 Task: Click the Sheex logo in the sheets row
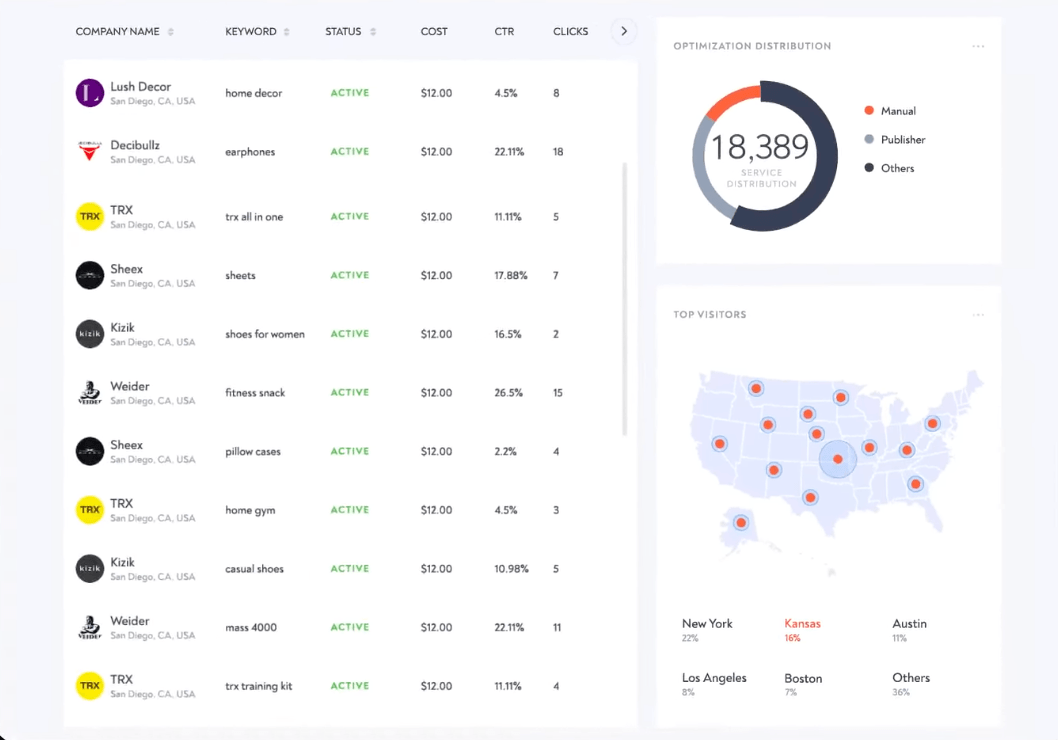[x=90, y=275]
